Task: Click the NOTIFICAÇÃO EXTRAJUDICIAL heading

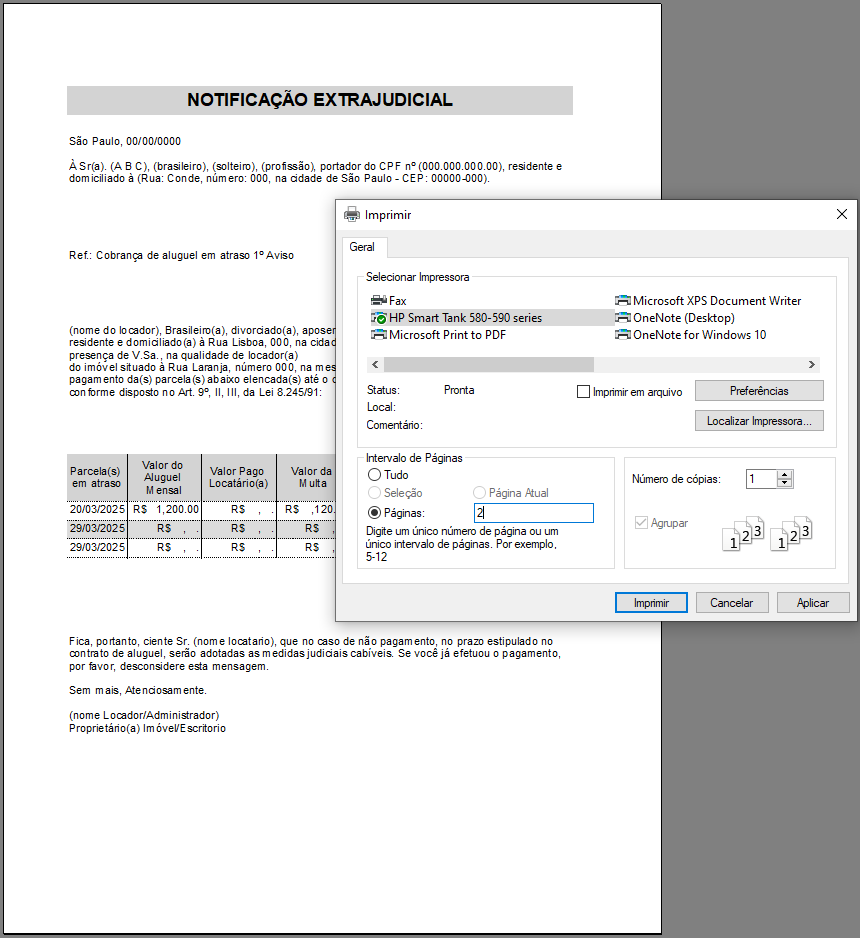Action: point(320,100)
